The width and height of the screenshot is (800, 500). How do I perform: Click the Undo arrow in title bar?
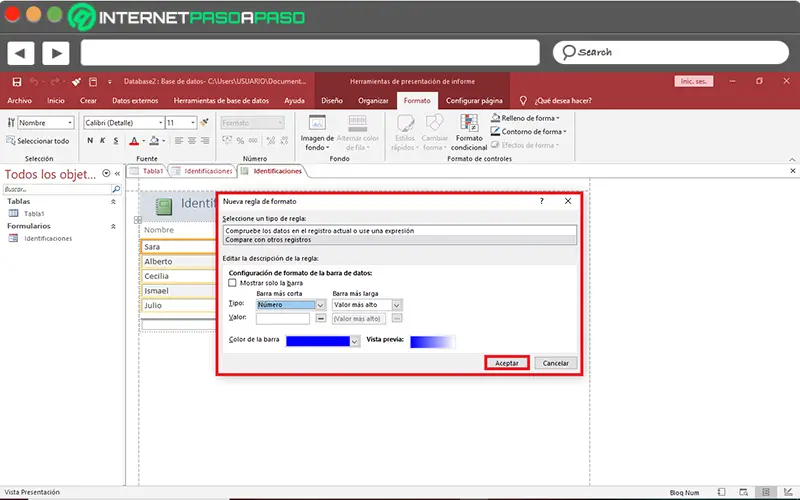(x=34, y=82)
